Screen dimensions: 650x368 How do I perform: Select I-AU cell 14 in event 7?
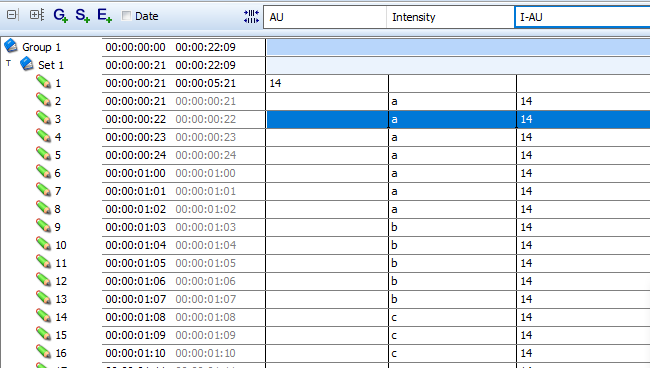tap(583, 191)
